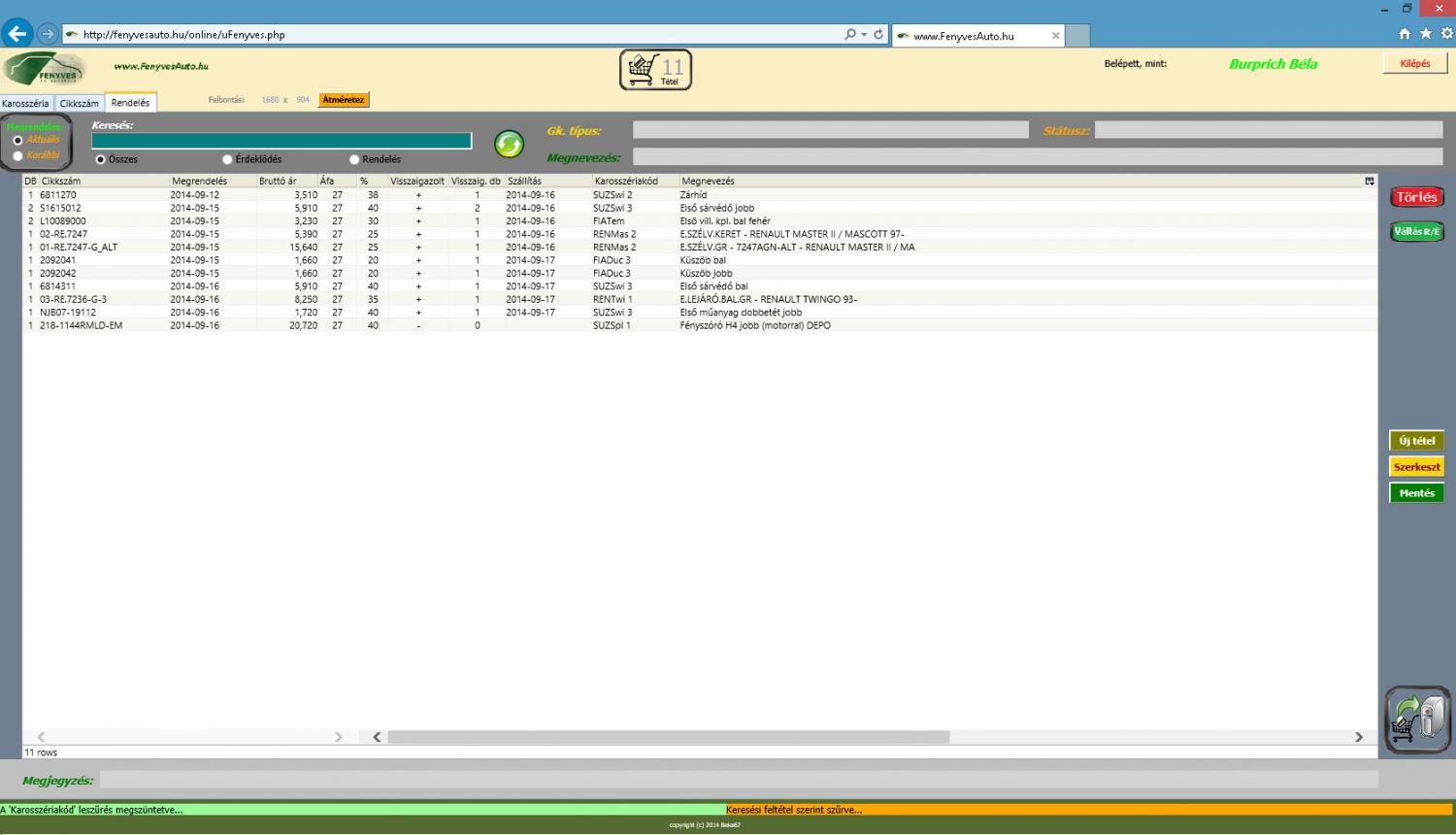Select the Korábbi radio button
1456x835 pixels.
(17, 155)
